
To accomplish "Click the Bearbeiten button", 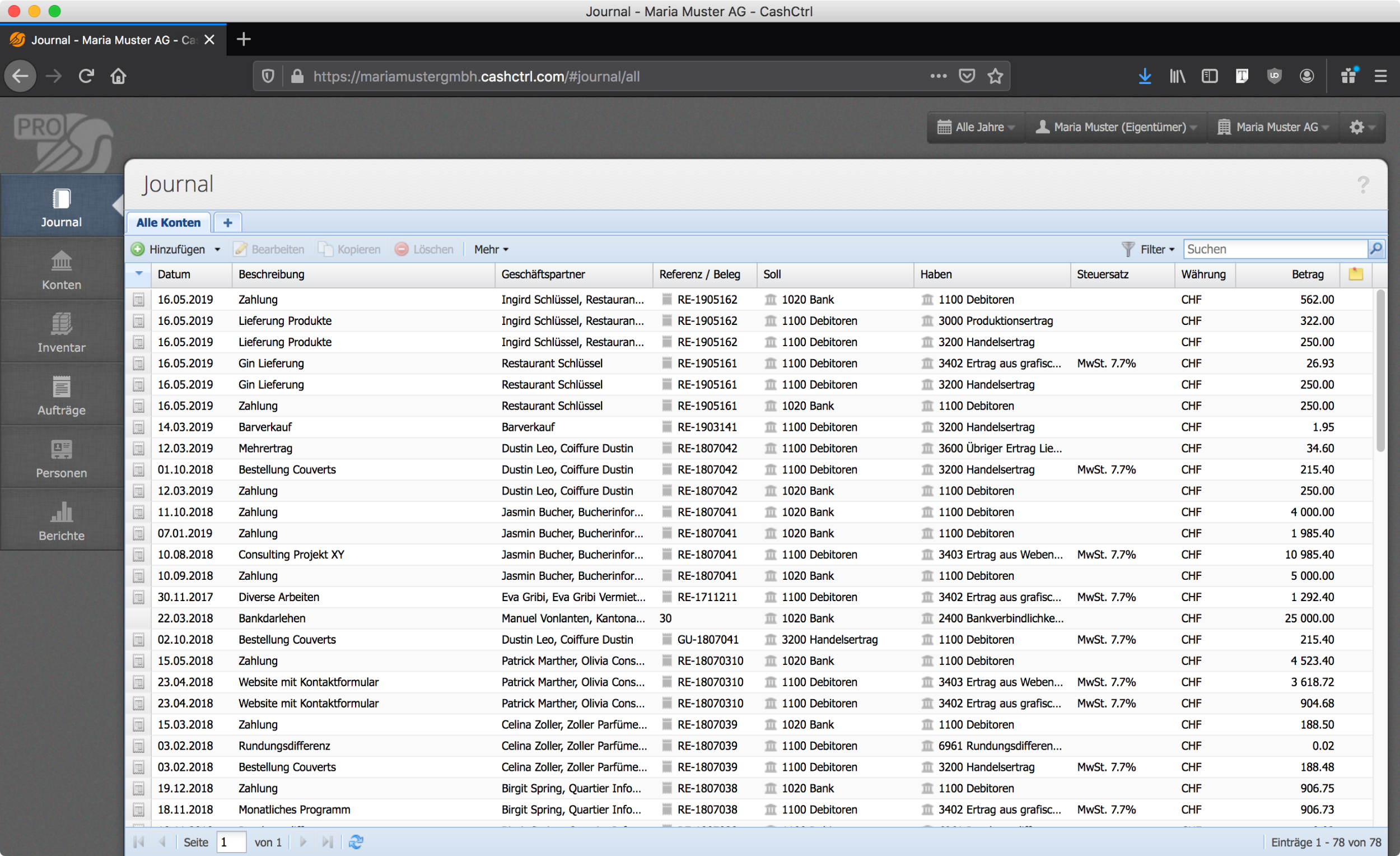I will 269,249.
